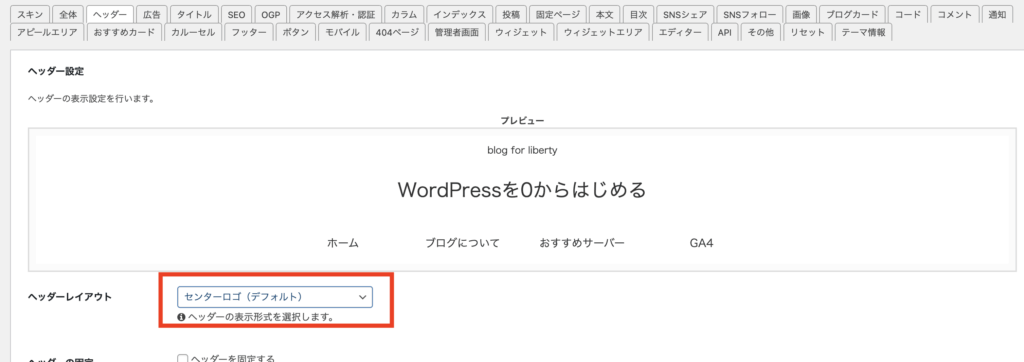Click the ホーム menu link in preview

point(343,243)
